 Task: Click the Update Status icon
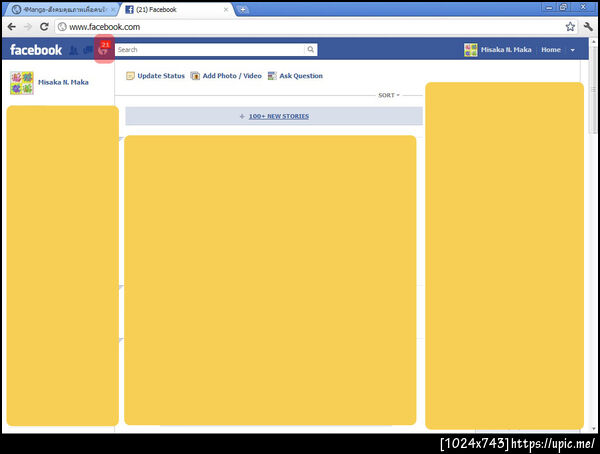[x=130, y=76]
